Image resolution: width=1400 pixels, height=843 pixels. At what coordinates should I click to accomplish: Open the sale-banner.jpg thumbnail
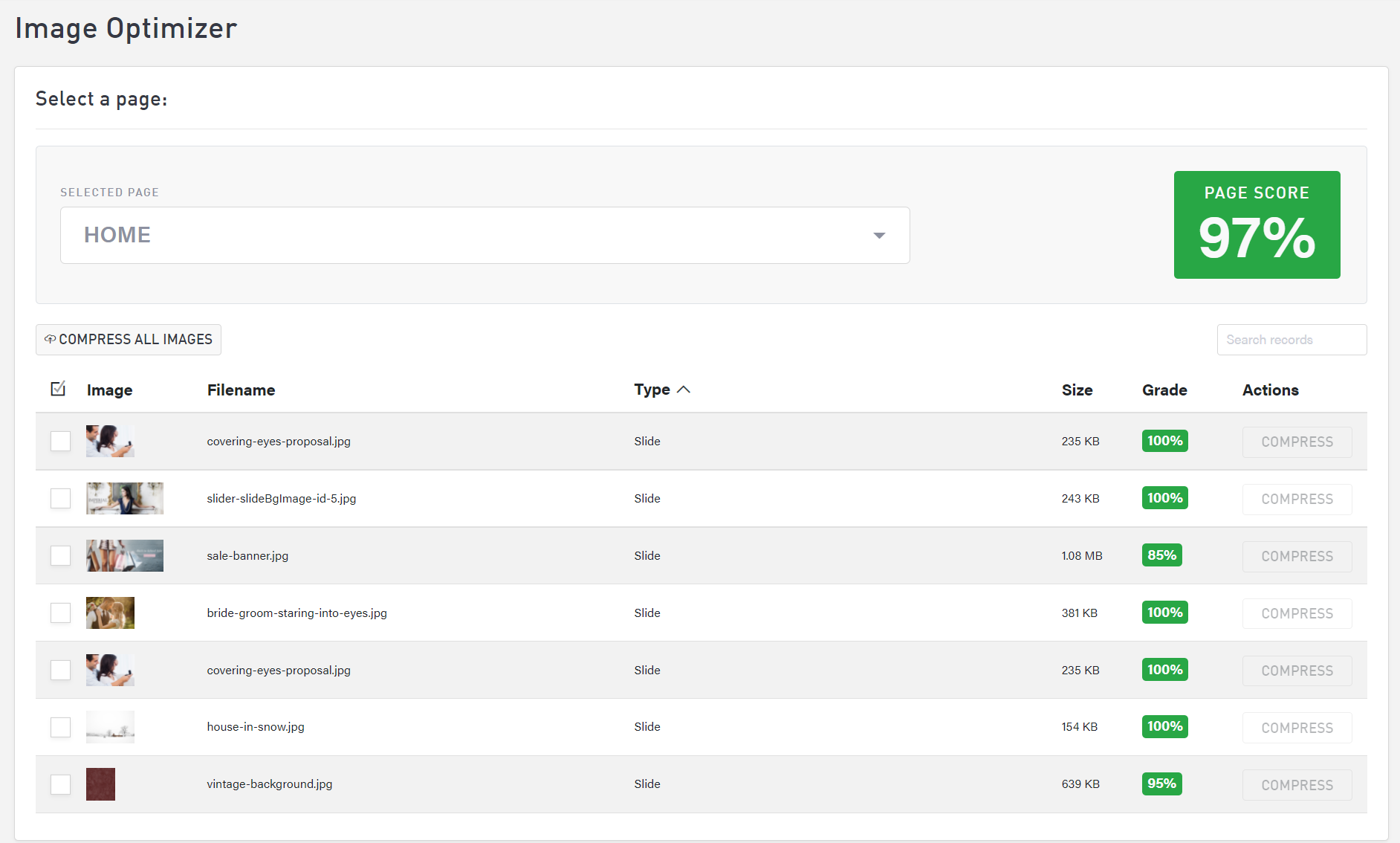pos(125,556)
